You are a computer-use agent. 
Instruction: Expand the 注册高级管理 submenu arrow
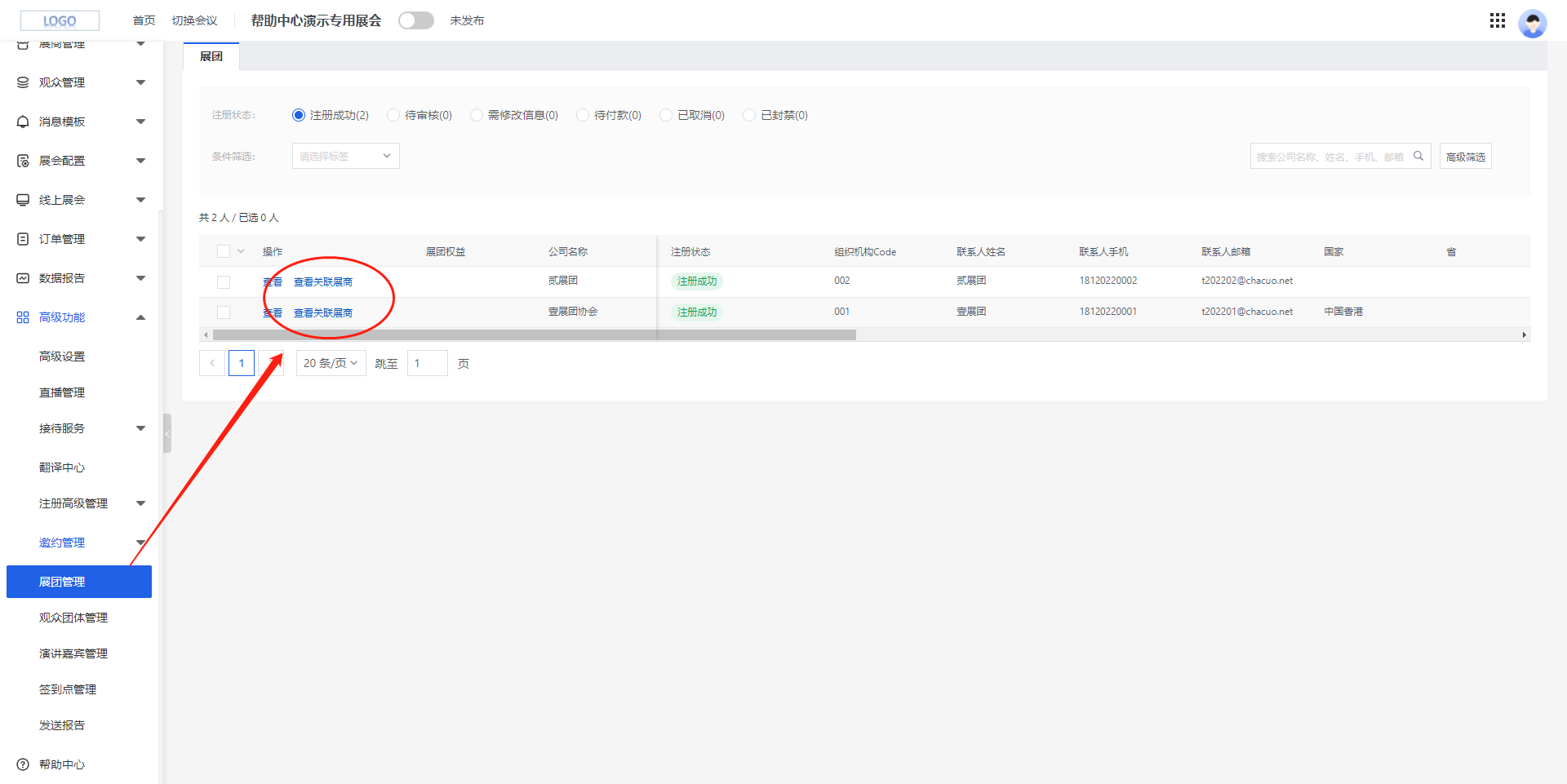pyautogui.click(x=140, y=503)
